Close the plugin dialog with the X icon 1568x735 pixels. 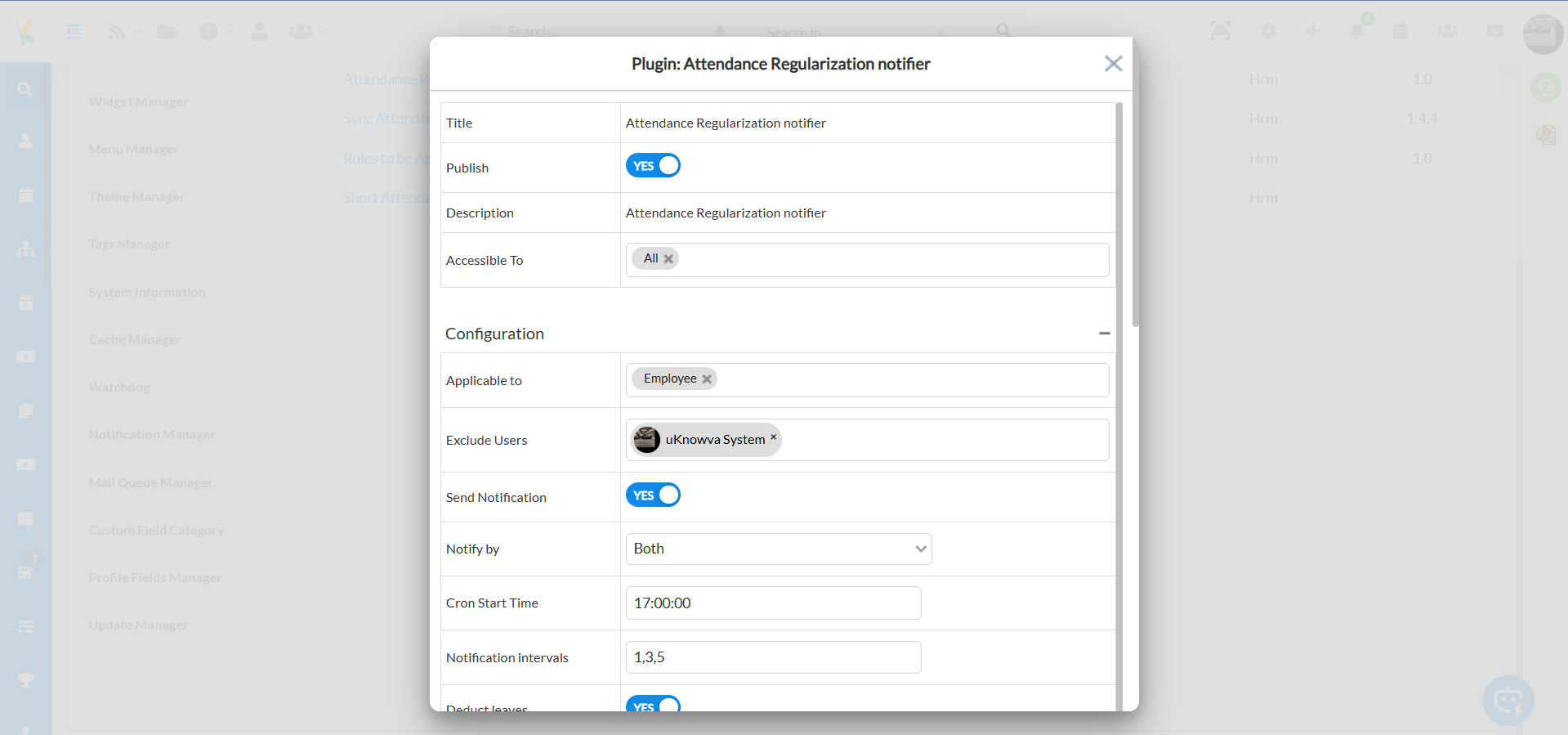[1113, 64]
